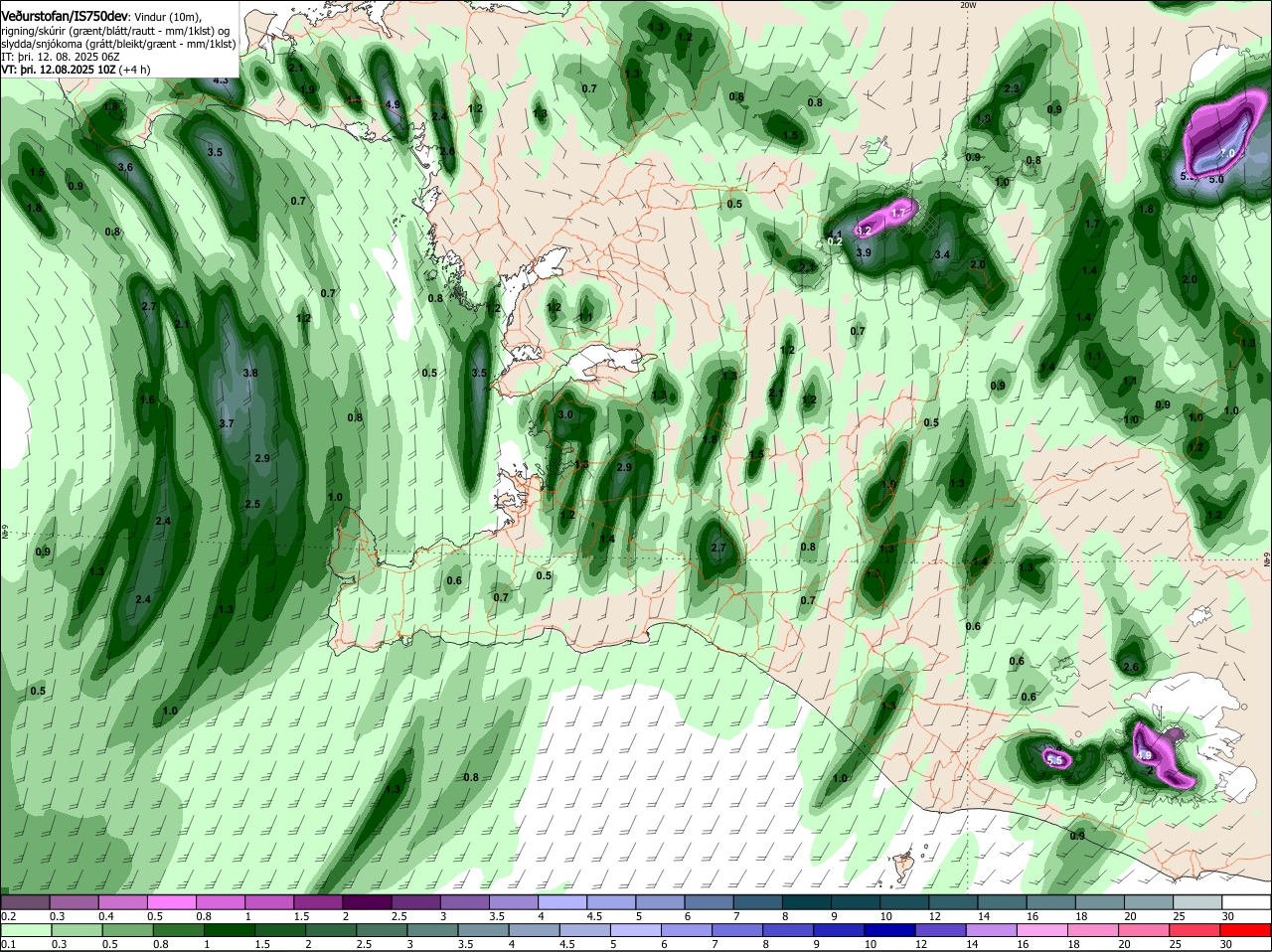Screen dimensions: 1272x952
Task: Click the 3.0 rainfall value on the map
Action: (x=566, y=414)
